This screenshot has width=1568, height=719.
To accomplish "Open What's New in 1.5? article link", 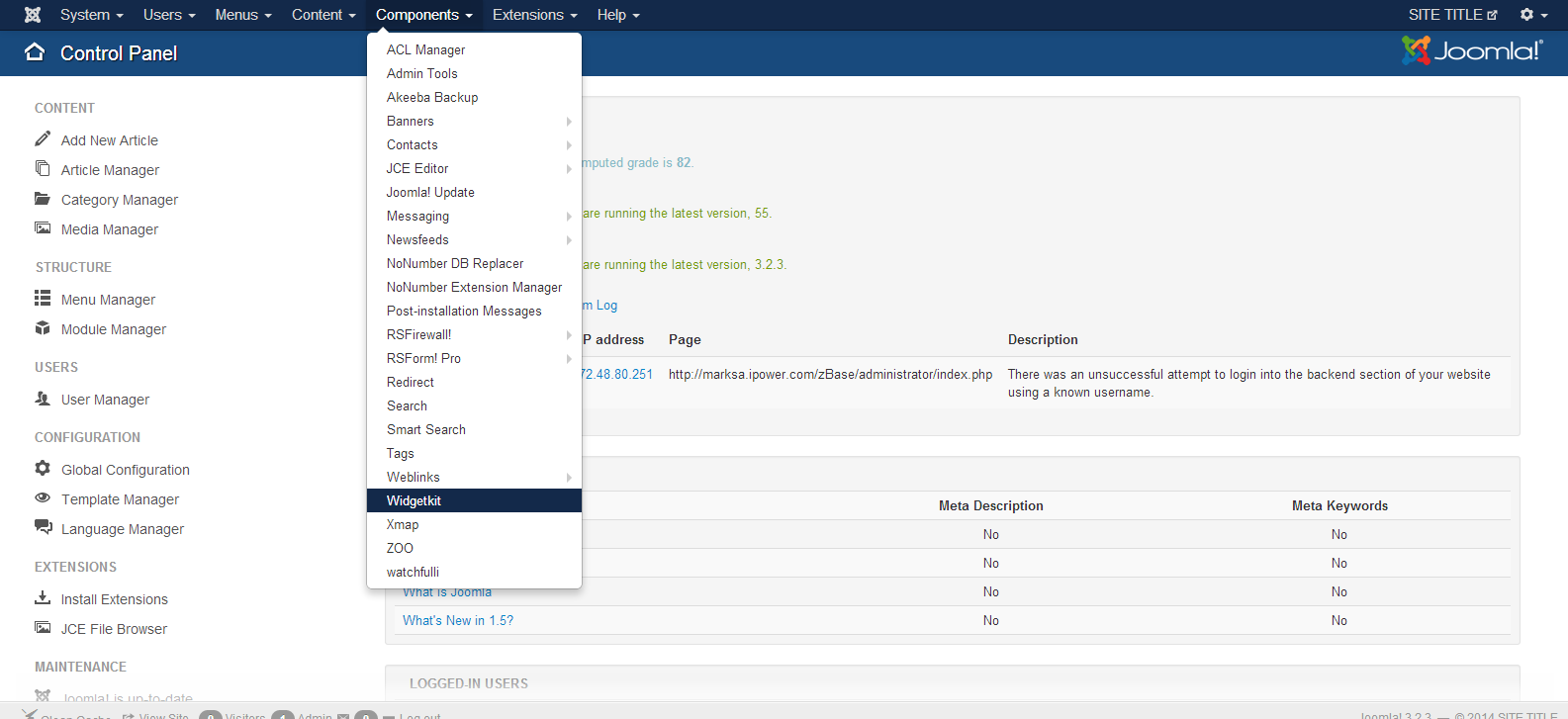I will (458, 620).
